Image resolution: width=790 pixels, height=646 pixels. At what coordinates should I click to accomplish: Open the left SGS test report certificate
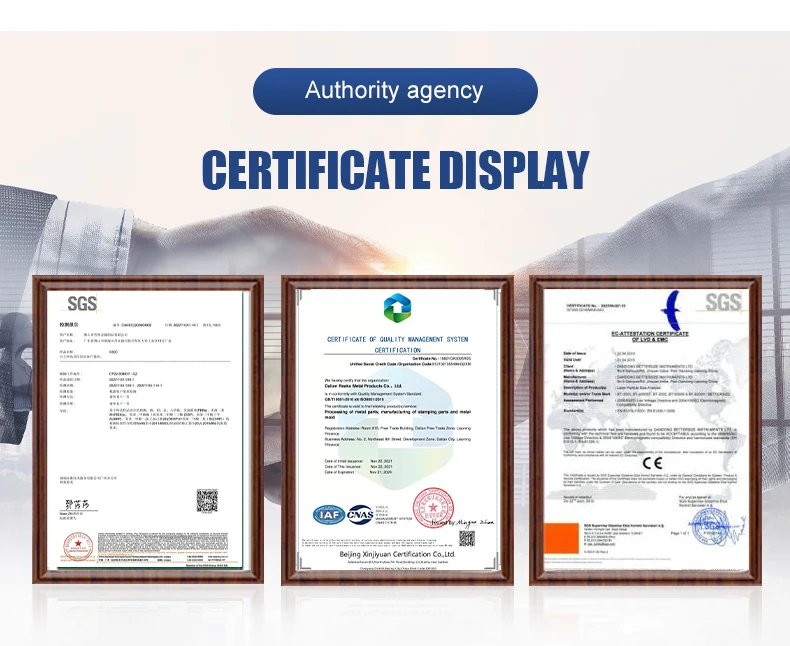148,429
